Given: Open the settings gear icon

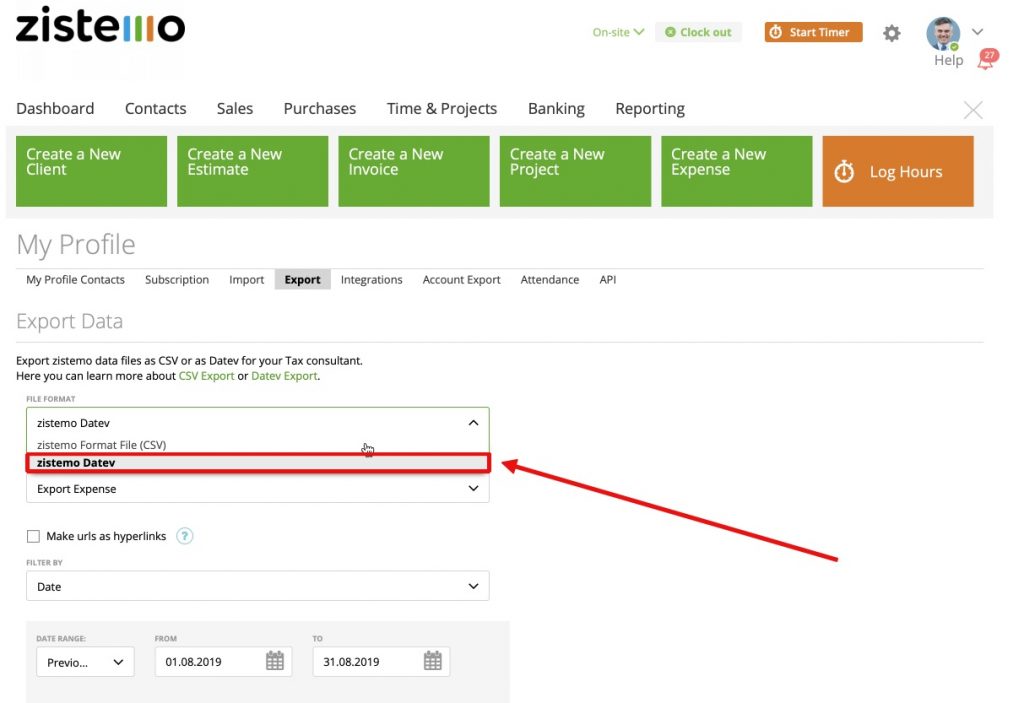Looking at the screenshot, I should 892,33.
